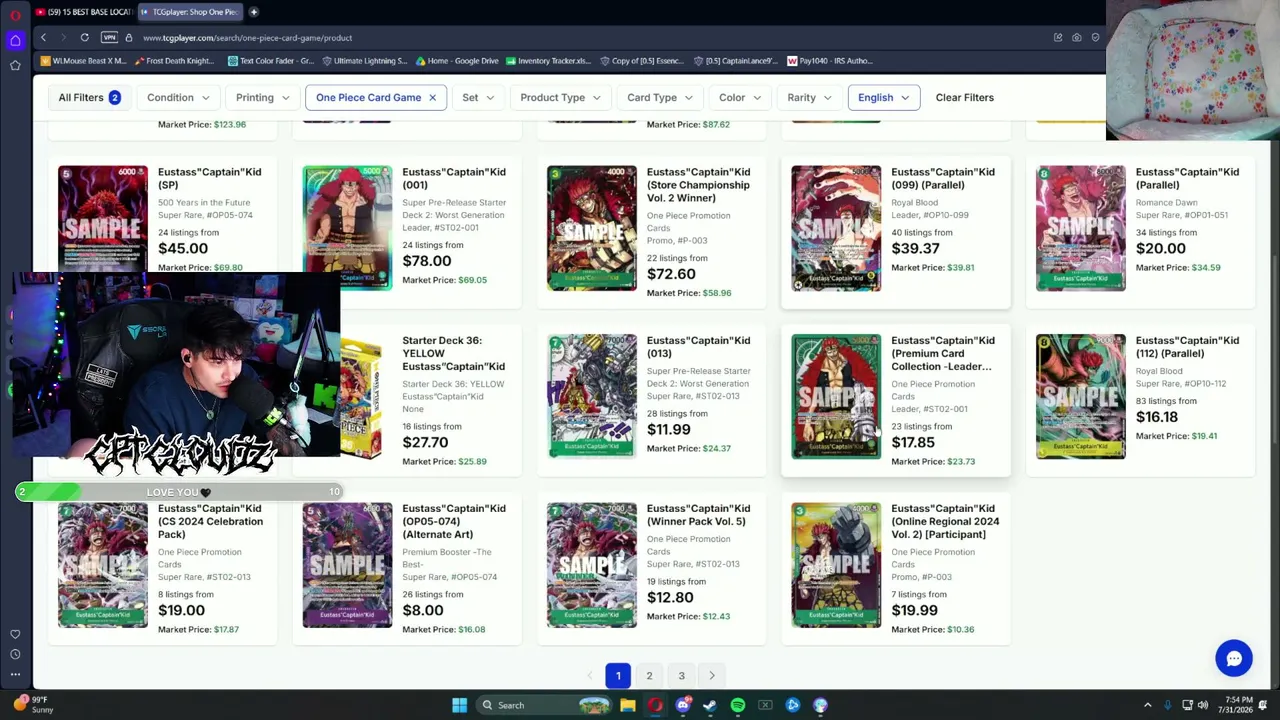Expand the Card Type filter dropdown
Viewport: 1280px width, 720px height.
(x=661, y=98)
